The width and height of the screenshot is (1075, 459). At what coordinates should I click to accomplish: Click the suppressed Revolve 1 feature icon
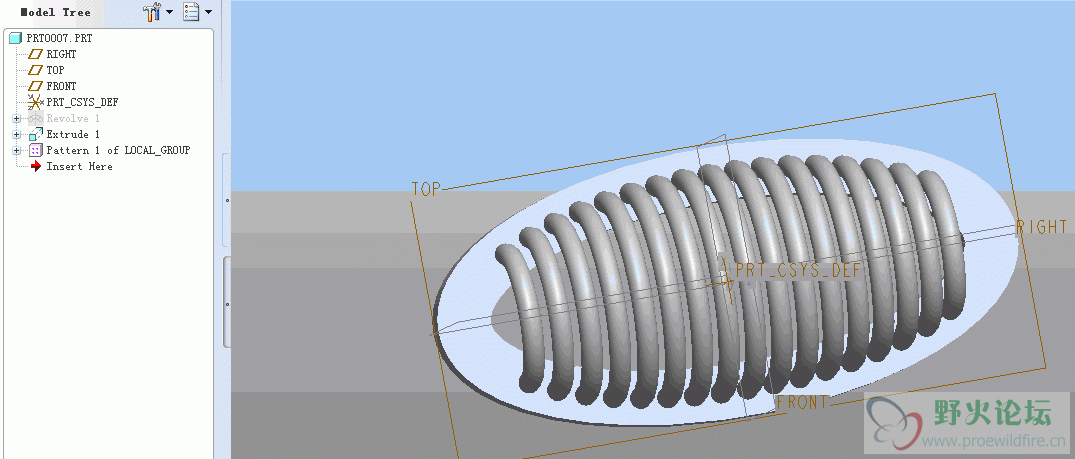[x=36, y=119]
